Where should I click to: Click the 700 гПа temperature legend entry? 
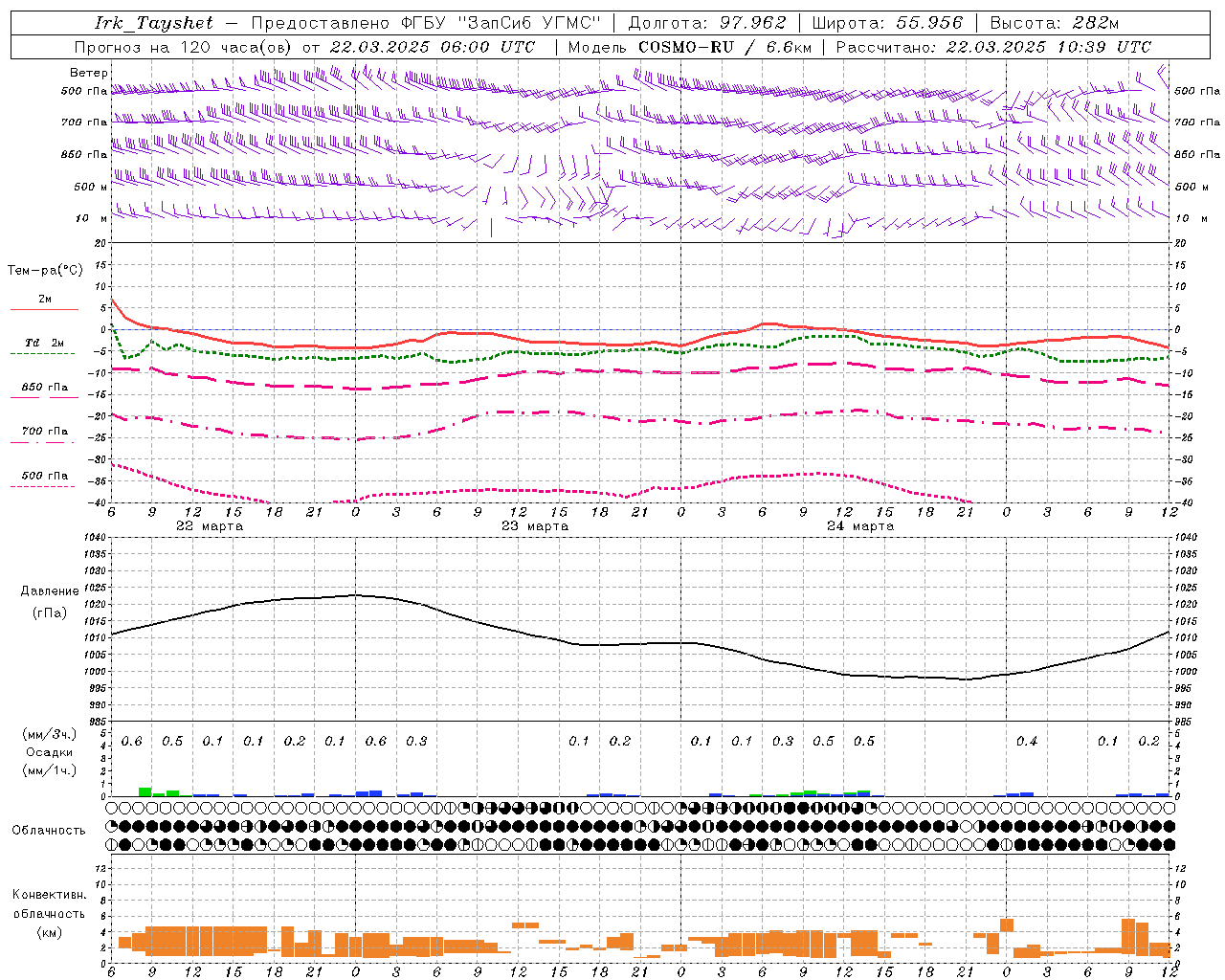coord(45,432)
